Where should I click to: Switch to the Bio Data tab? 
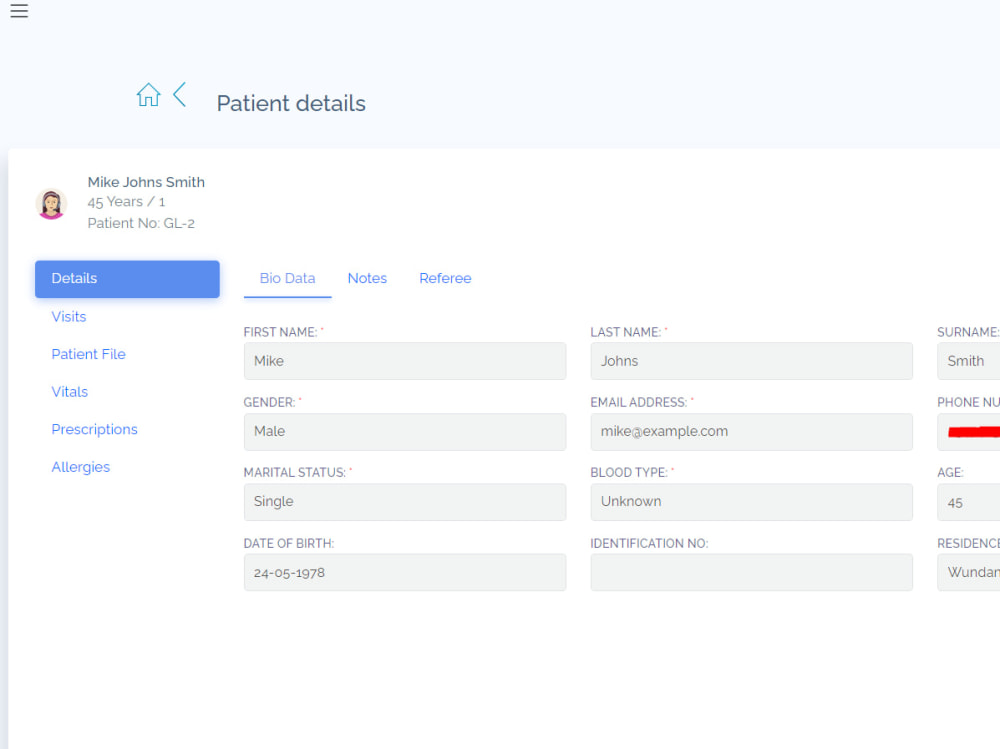point(288,279)
